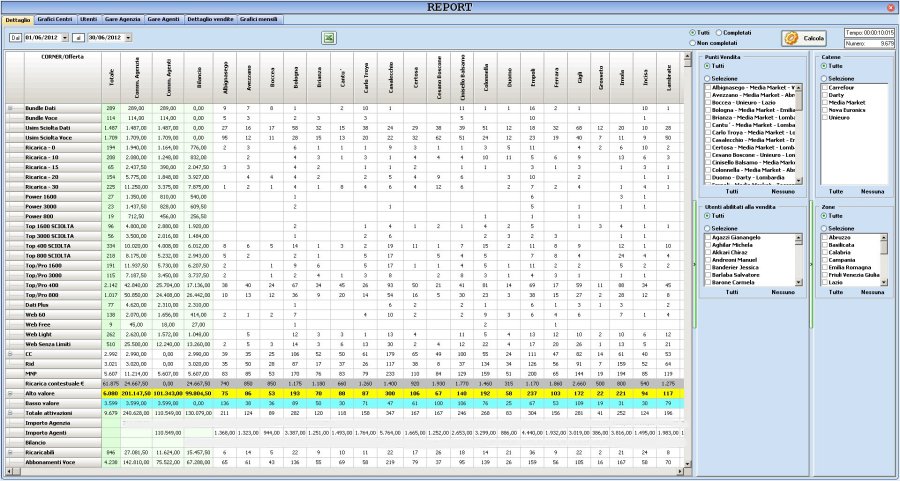Collapse the Bundle Dati row group
900x481 pixels.
tap(10, 107)
